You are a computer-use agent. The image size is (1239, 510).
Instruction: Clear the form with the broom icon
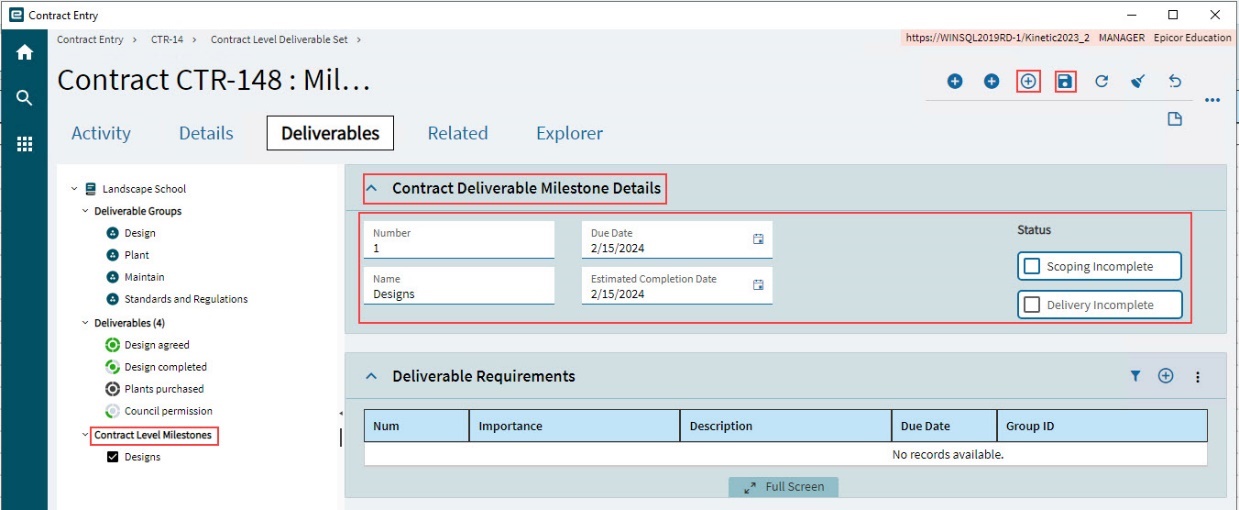(x=1138, y=82)
